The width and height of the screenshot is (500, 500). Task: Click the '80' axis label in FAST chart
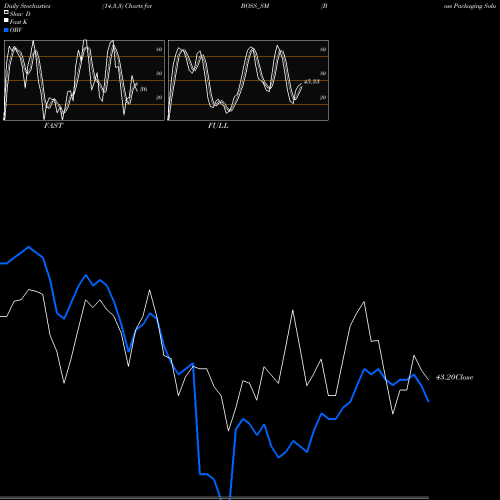(x=159, y=49)
